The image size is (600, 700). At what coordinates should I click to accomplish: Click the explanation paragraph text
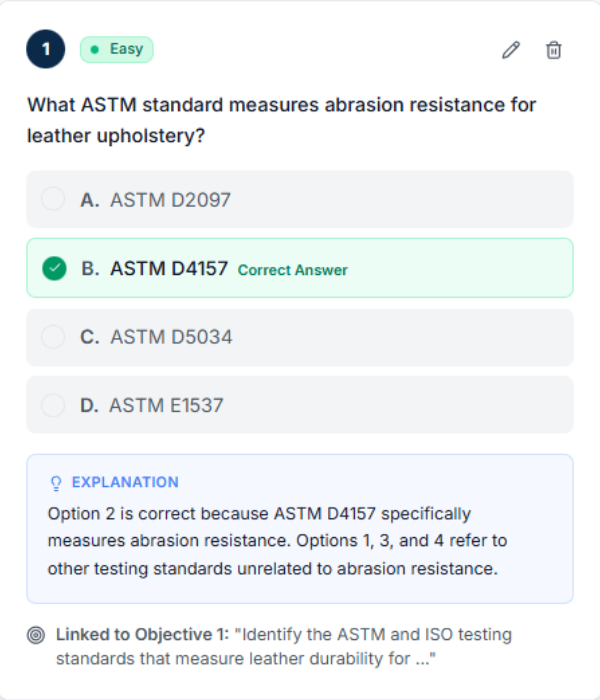tap(272, 541)
